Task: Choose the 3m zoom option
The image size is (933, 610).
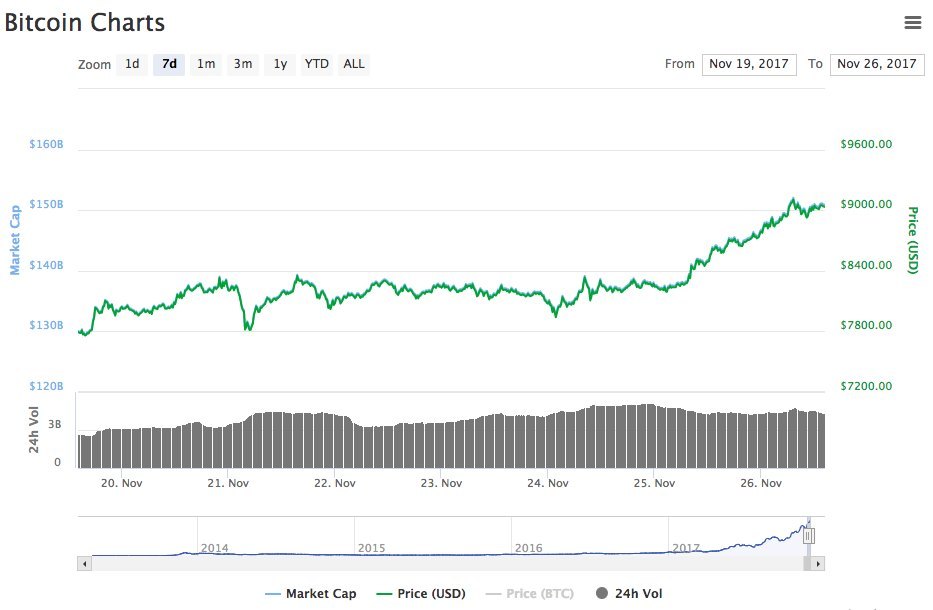Action: [x=243, y=64]
